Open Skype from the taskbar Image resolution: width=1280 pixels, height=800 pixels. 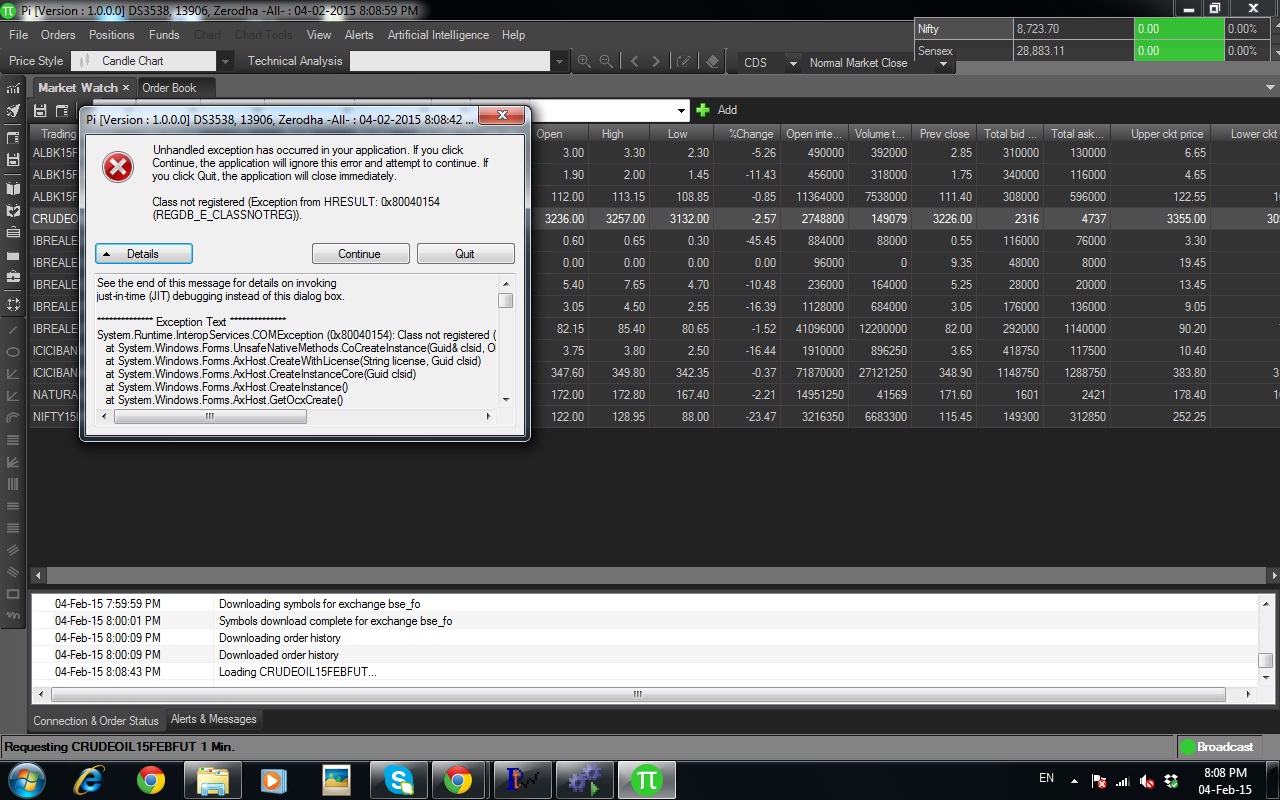click(x=398, y=780)
